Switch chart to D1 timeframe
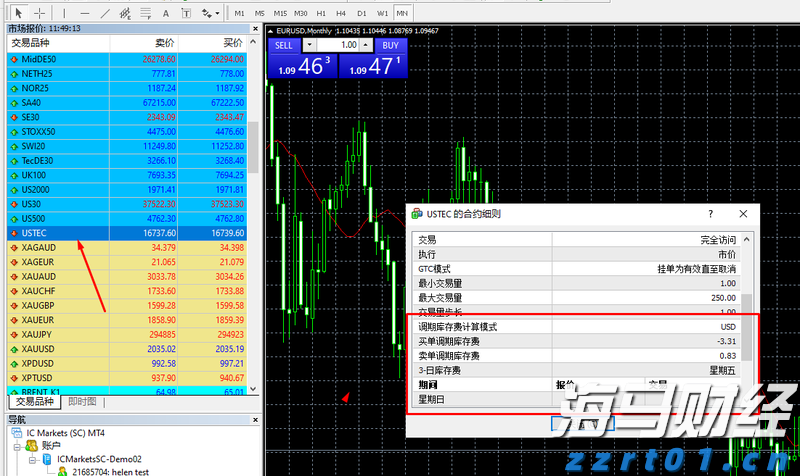Image resolution: width=800 pixels, height=476 pixels. point(362,14)
